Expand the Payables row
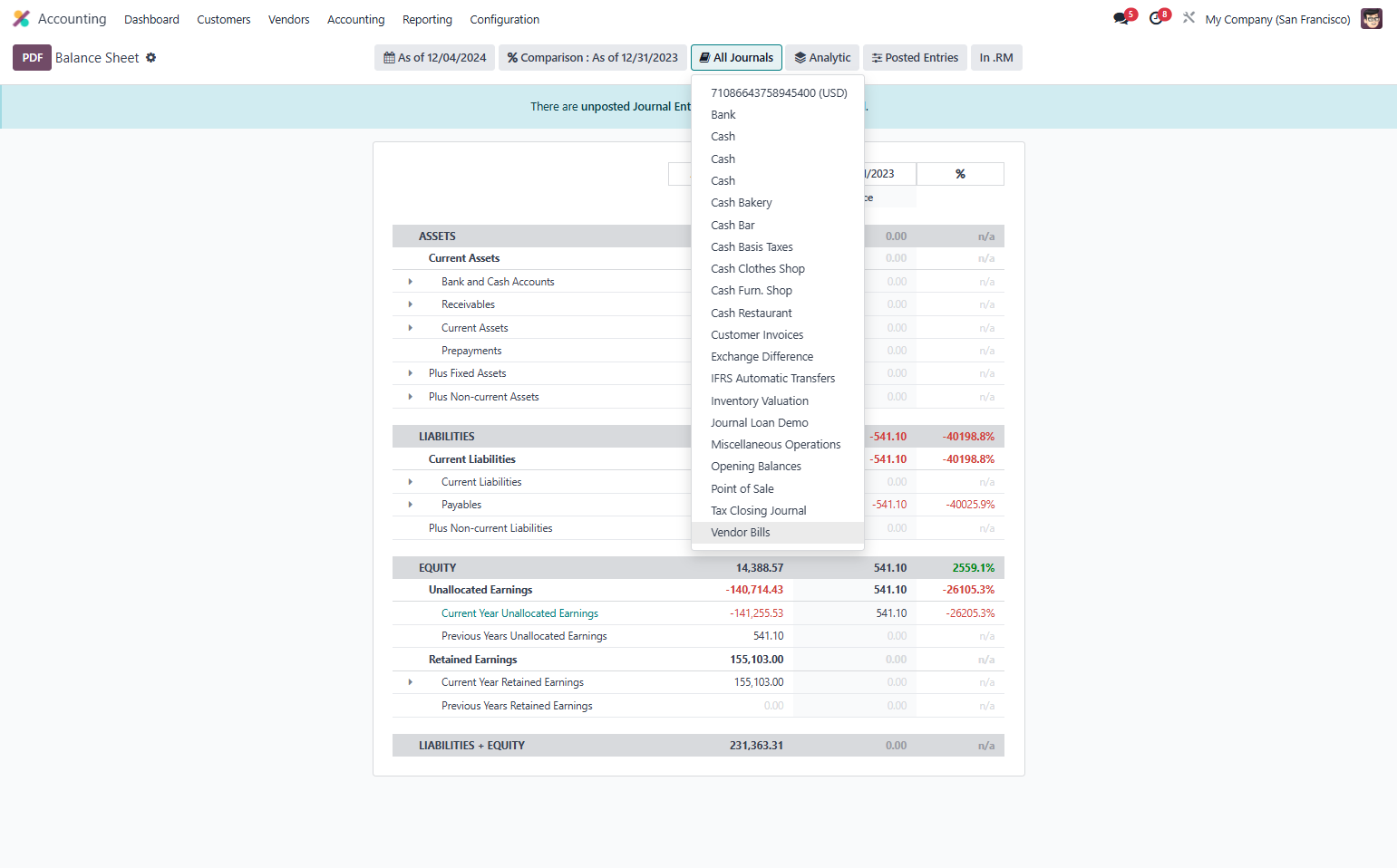 410,505
